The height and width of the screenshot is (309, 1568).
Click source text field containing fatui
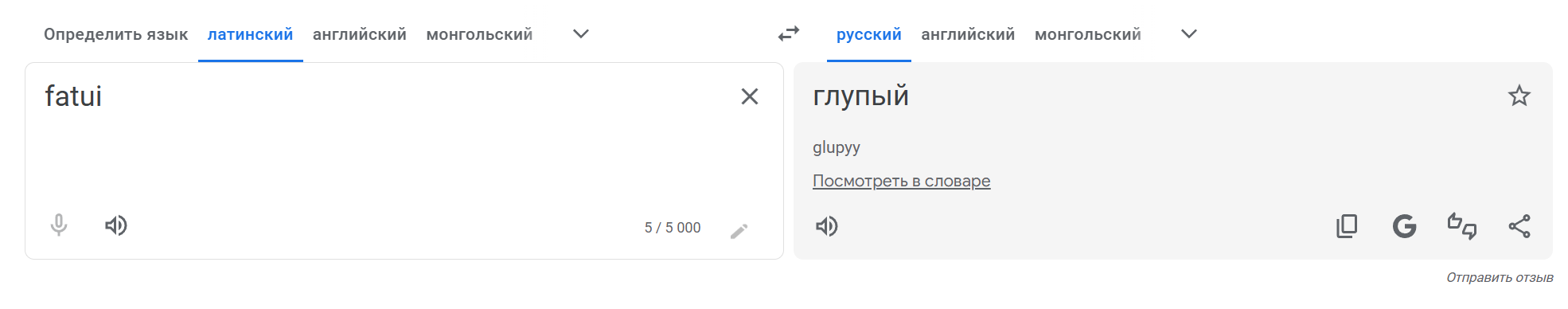coord(382,135)
